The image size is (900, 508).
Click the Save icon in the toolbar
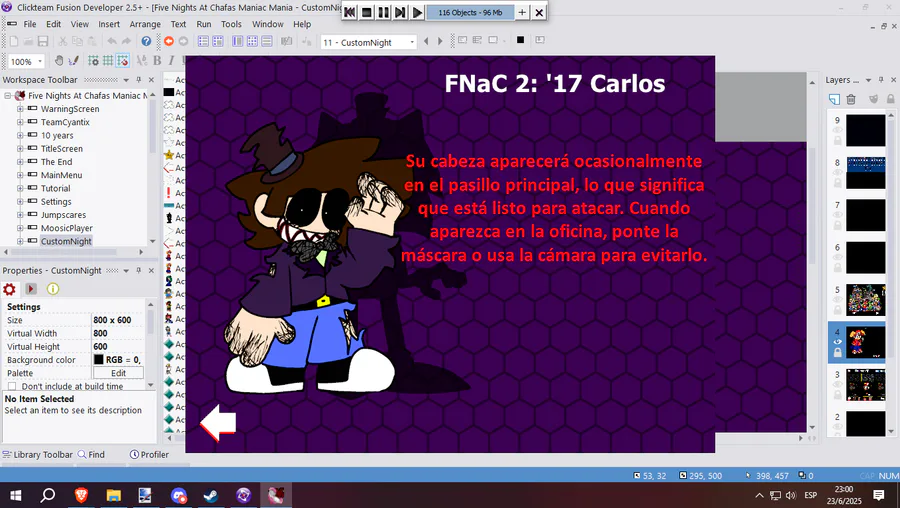point(43,41)
